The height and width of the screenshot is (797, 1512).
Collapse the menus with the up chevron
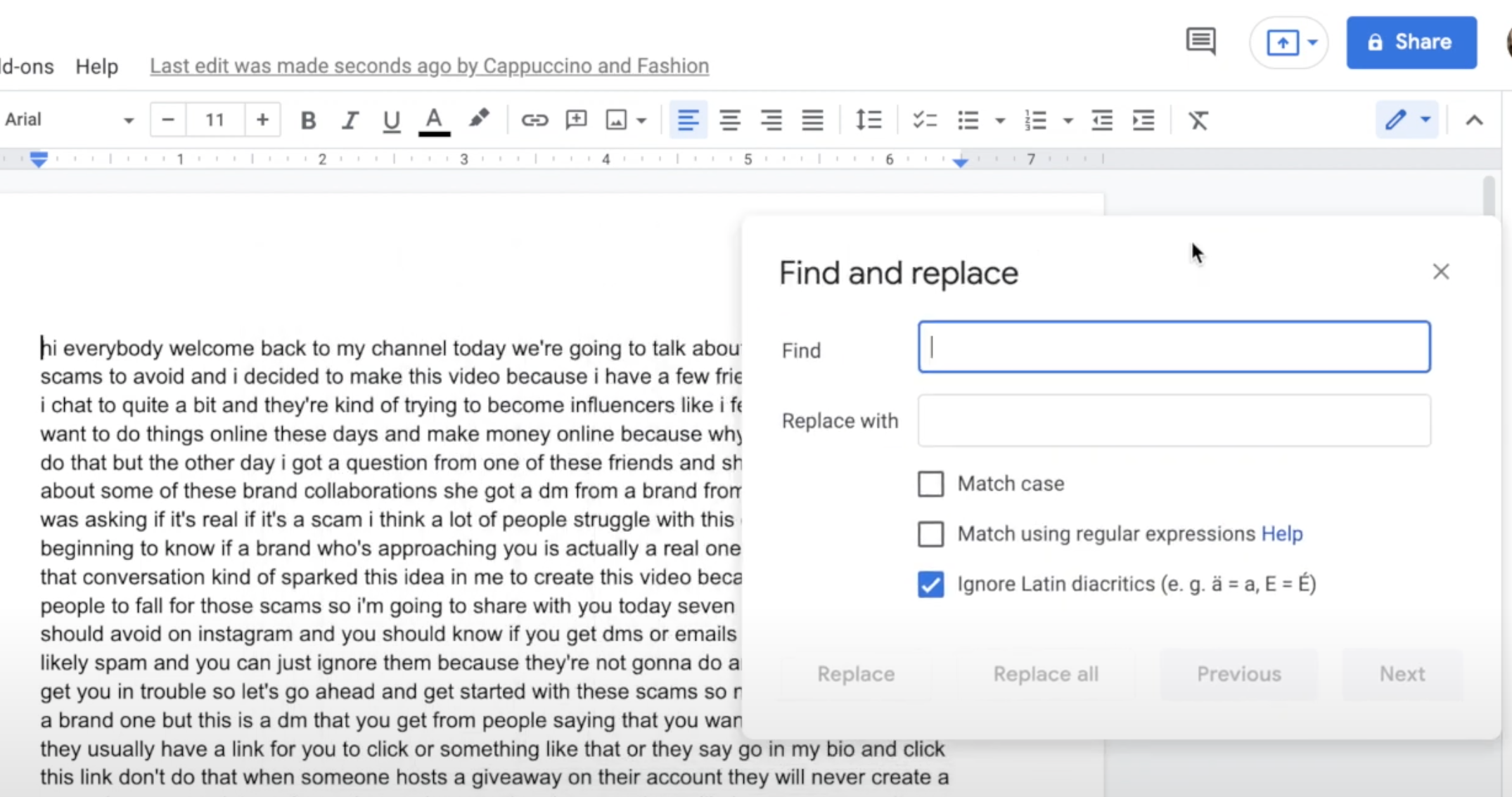click(x=1474, y=121)
